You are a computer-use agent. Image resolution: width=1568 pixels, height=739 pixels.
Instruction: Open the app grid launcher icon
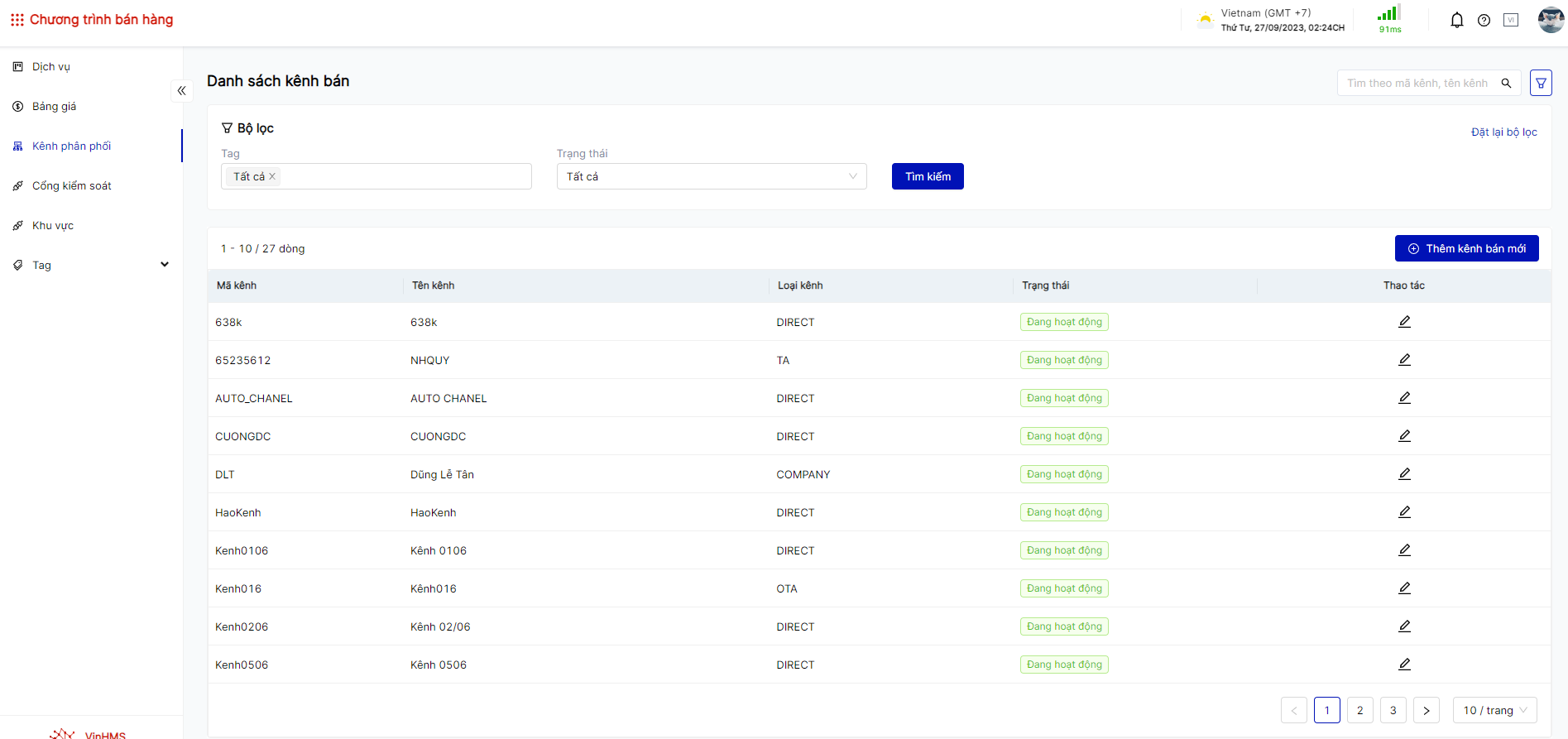point(17,20)
